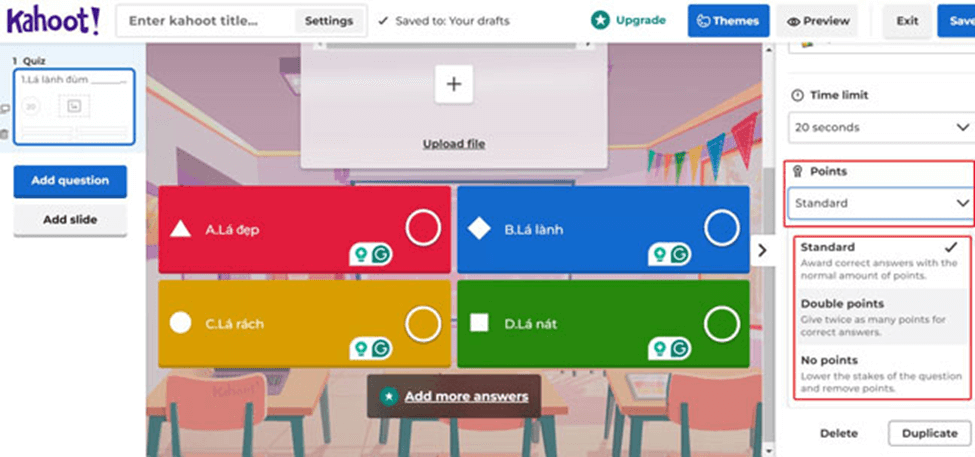
Task: Open the Themes panel
Action: coord(728,21)
